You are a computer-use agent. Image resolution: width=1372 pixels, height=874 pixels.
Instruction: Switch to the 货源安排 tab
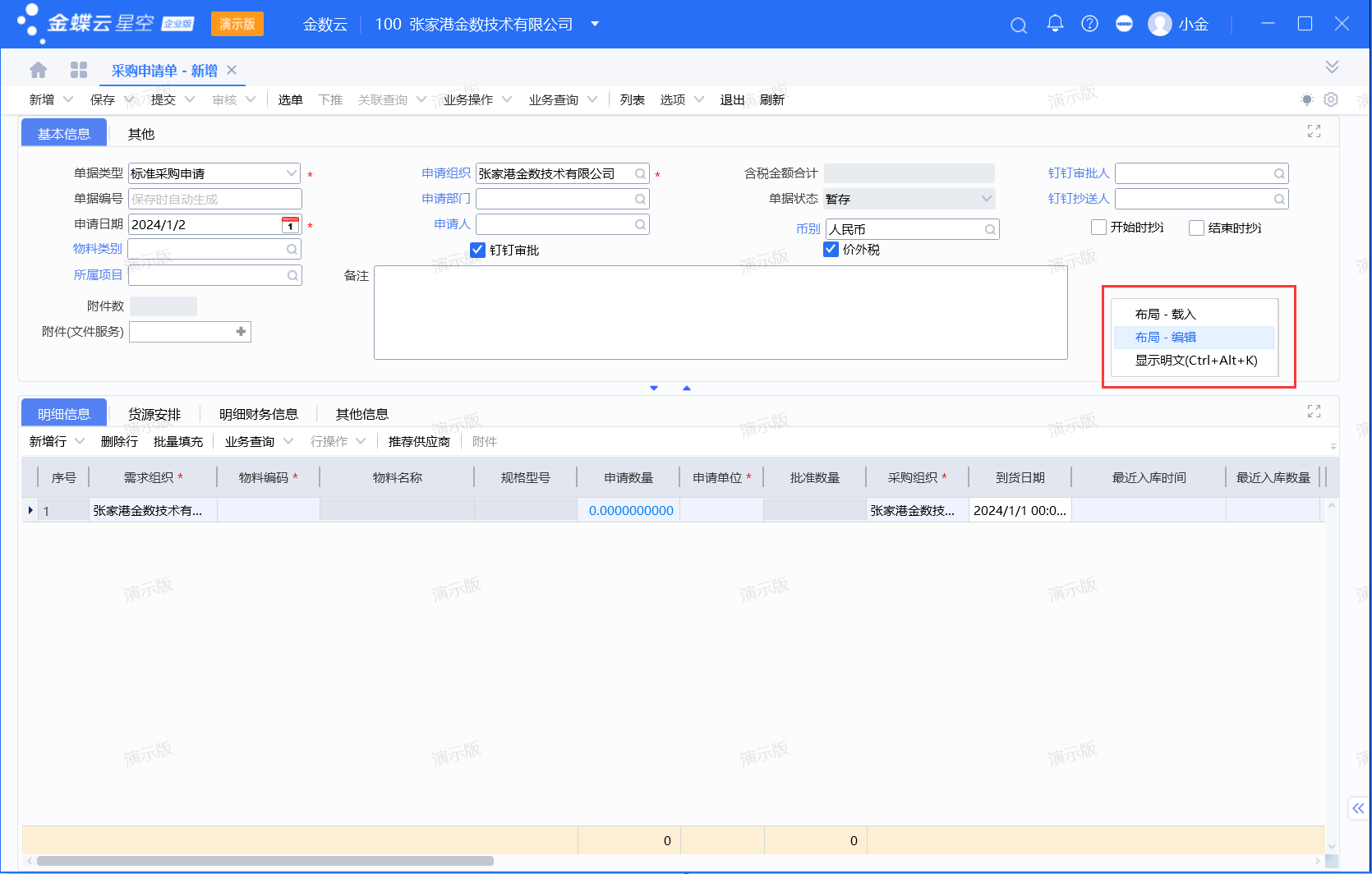click(154, 414)
